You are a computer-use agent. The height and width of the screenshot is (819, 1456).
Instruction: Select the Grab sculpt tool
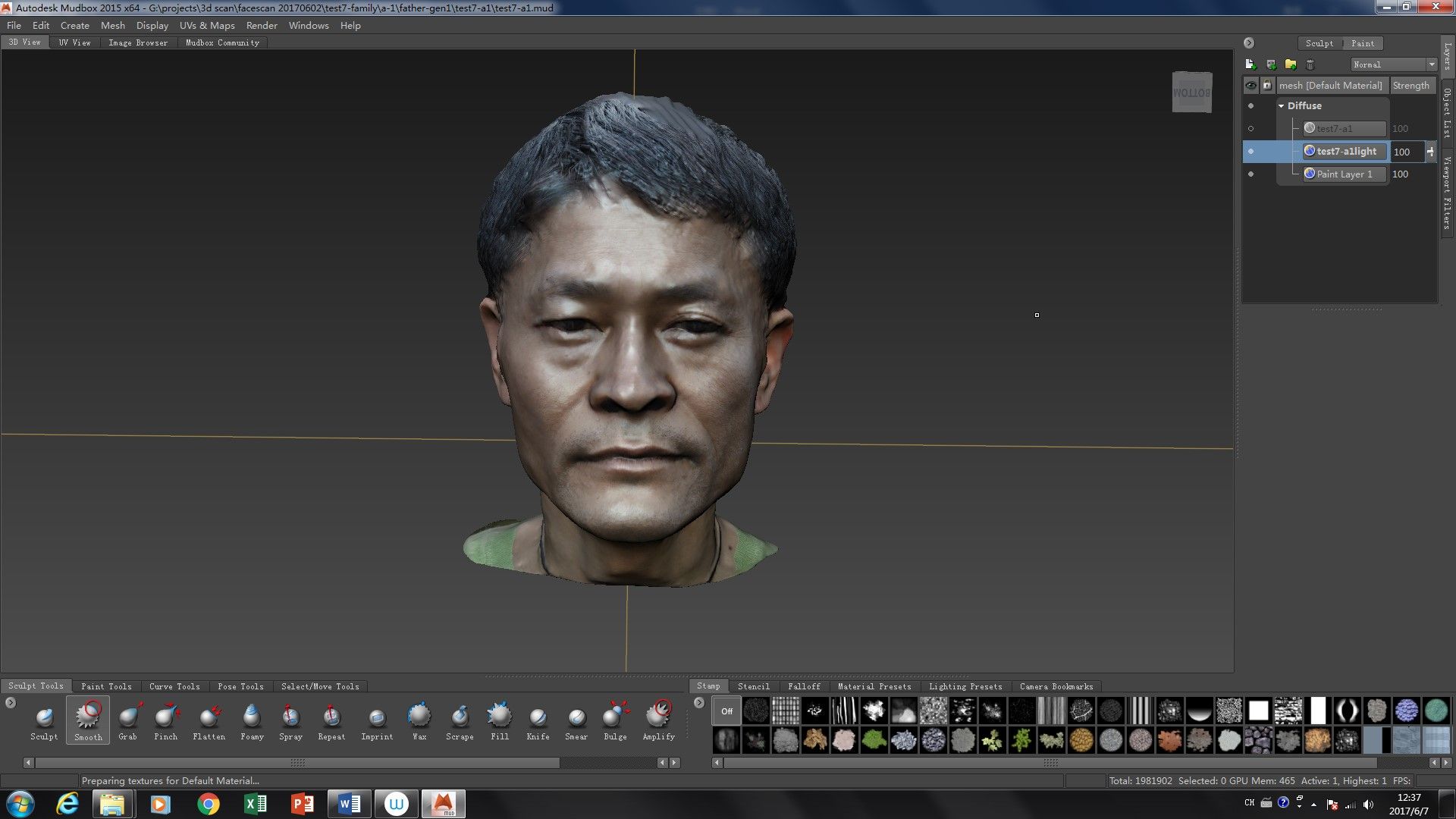tap(128, 719)
